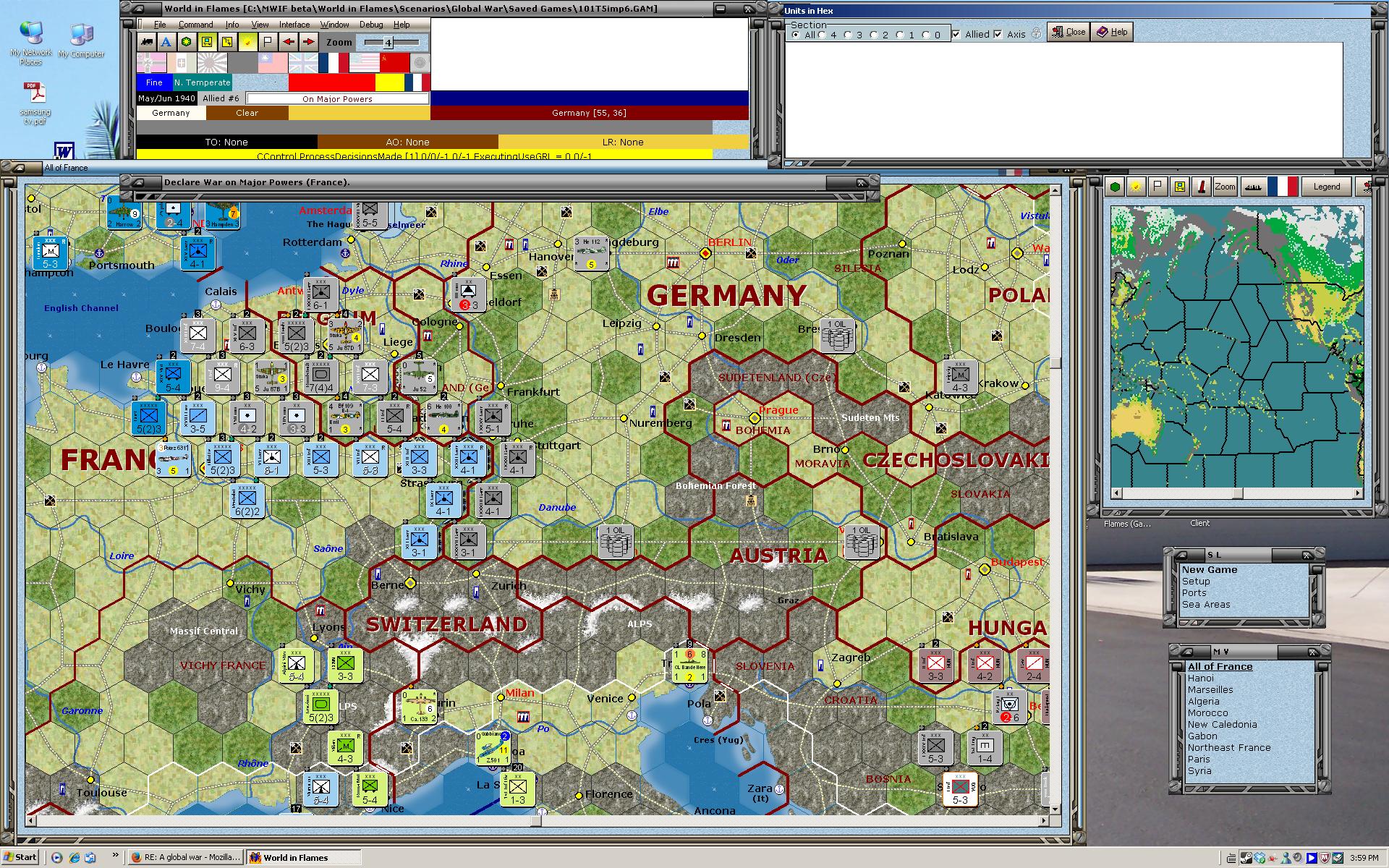Click the main map vertical scrollbar
The width and height of the screenshot is (1389, 868).
coord(1055,499)
